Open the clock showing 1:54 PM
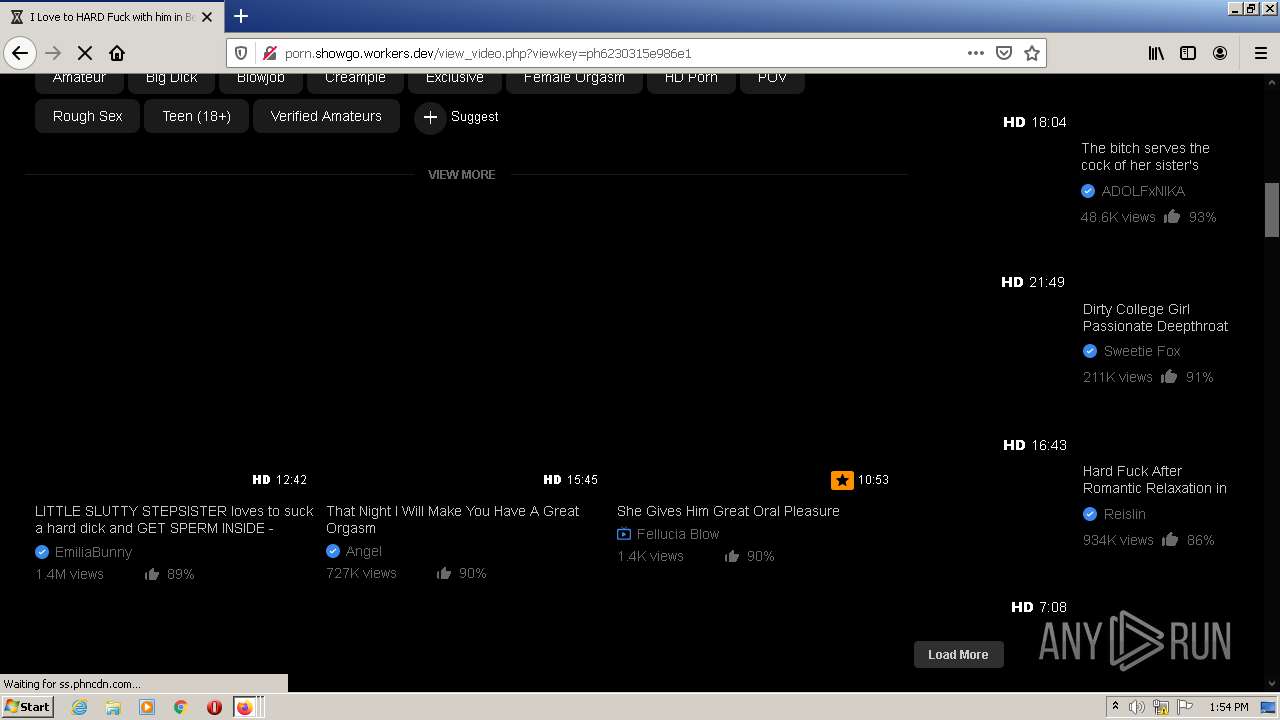The height and width of the screenshot is (720, 1280). pos(1229,707)
